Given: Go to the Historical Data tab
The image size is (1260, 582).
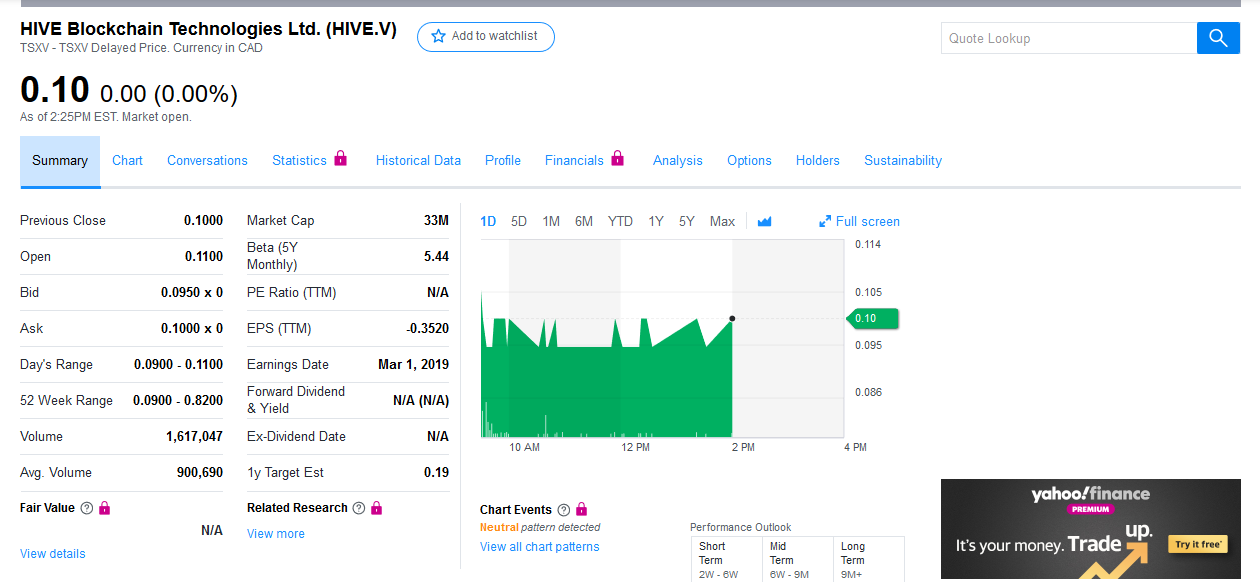Looking at the screenshot, I should 418,160.
